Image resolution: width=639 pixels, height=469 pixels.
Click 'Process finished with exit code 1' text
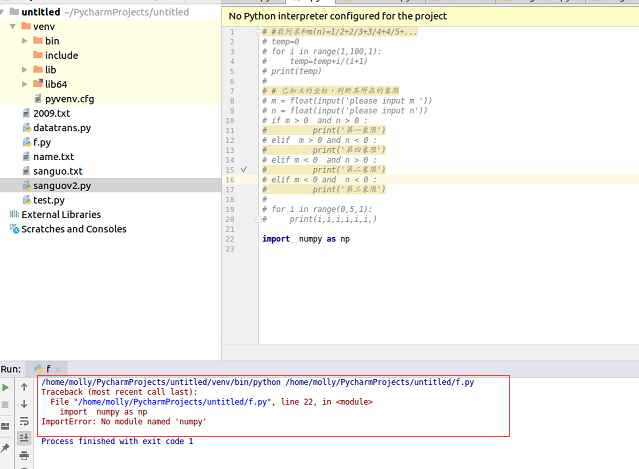coord(117,441)
